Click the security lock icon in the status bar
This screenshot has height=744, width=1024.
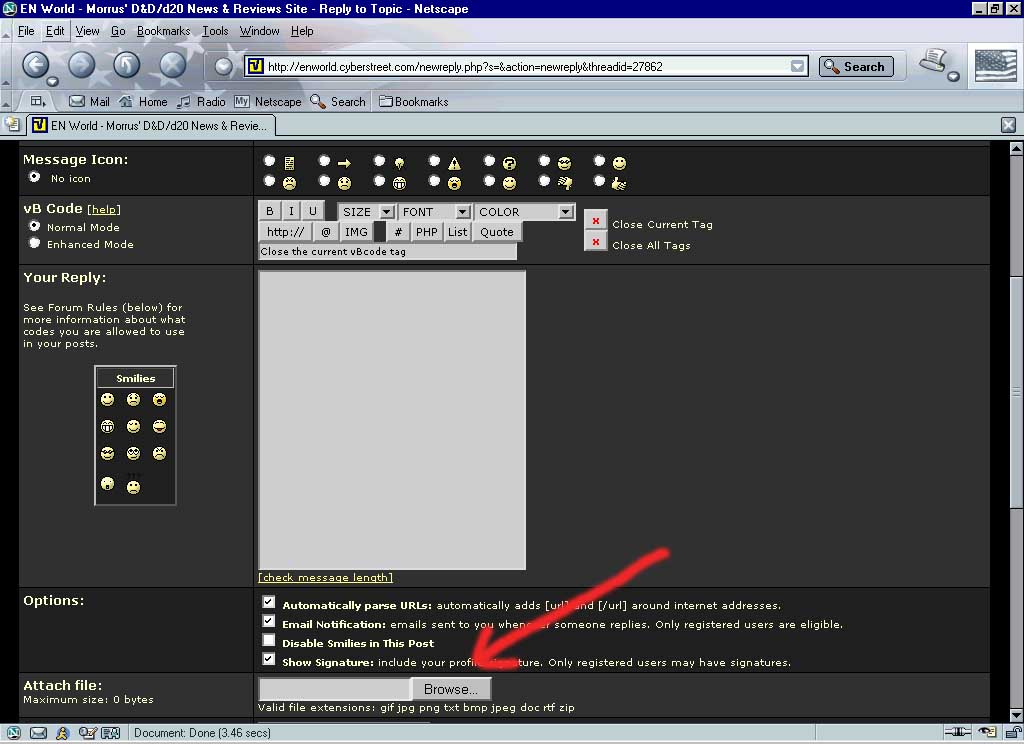(x=1013, y=733)
